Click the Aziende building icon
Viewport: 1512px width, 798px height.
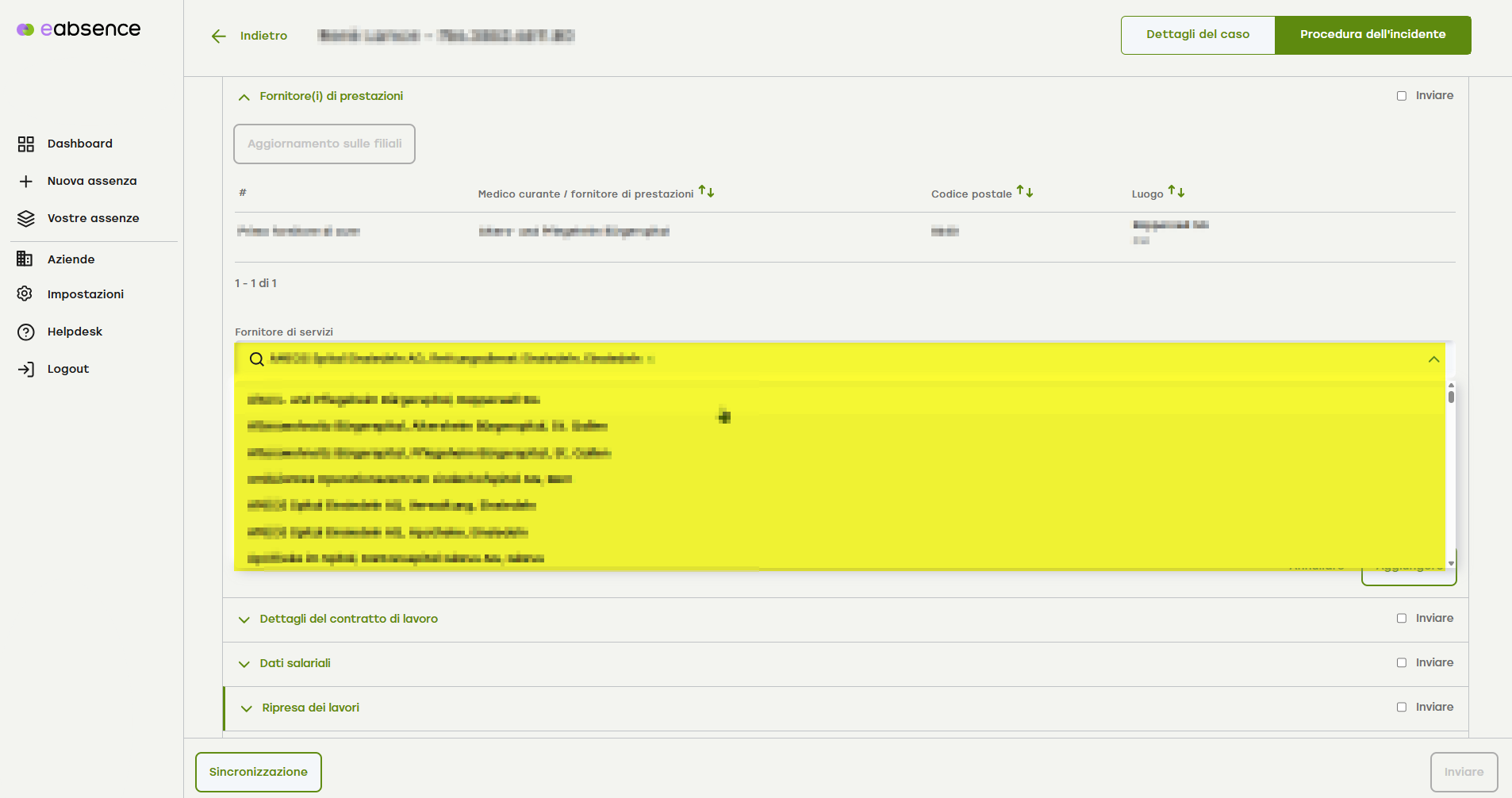coord(25,259)
